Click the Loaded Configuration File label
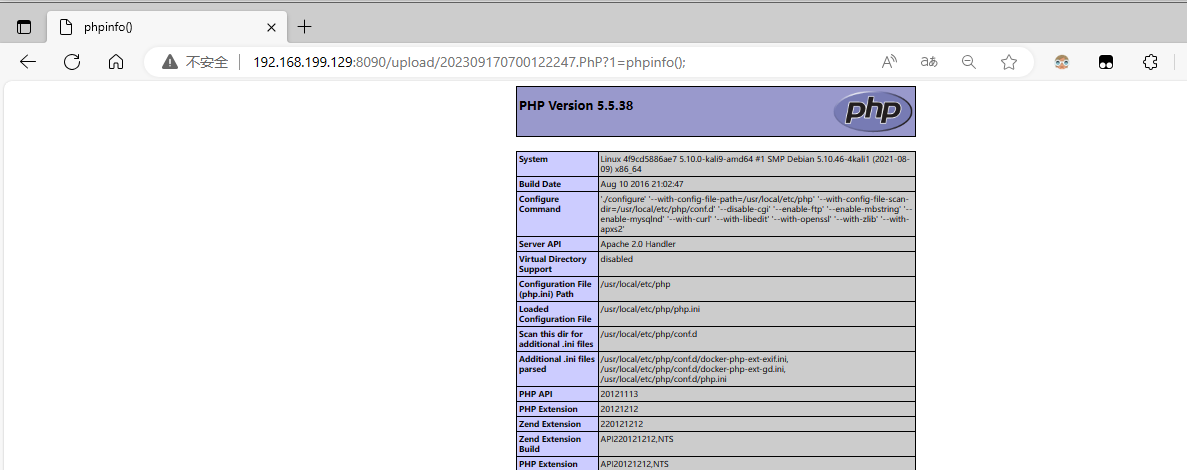This screenshot has width=1187, height=470. point(557,314)
